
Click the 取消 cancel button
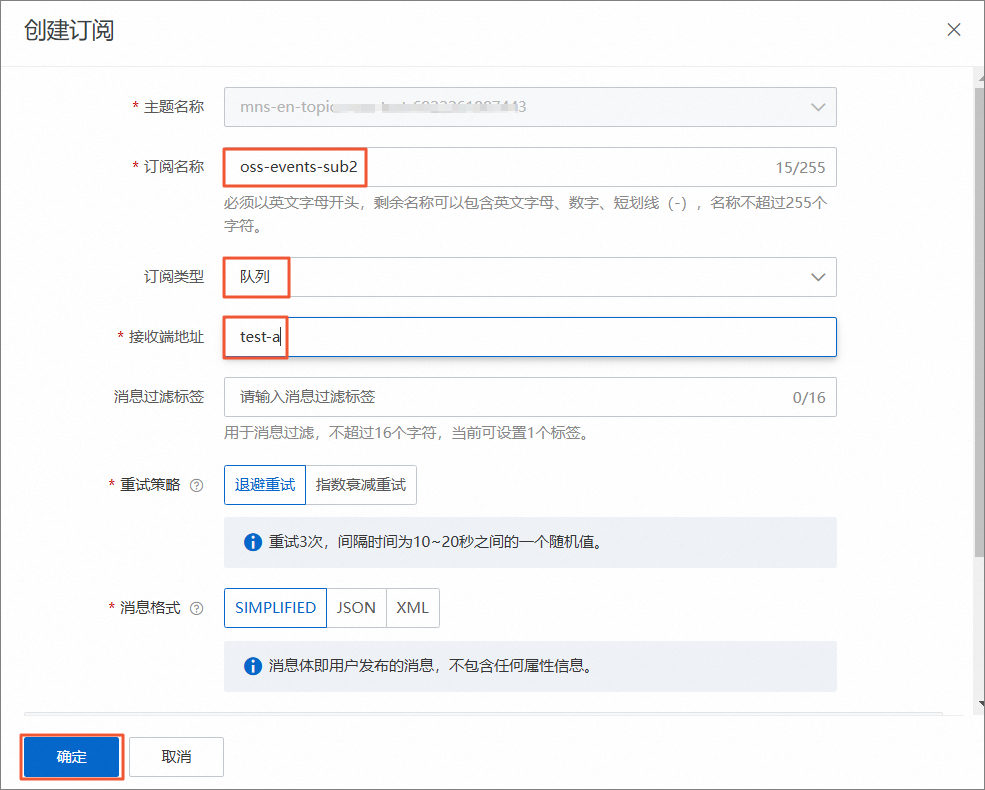click(x=177, y=757)
